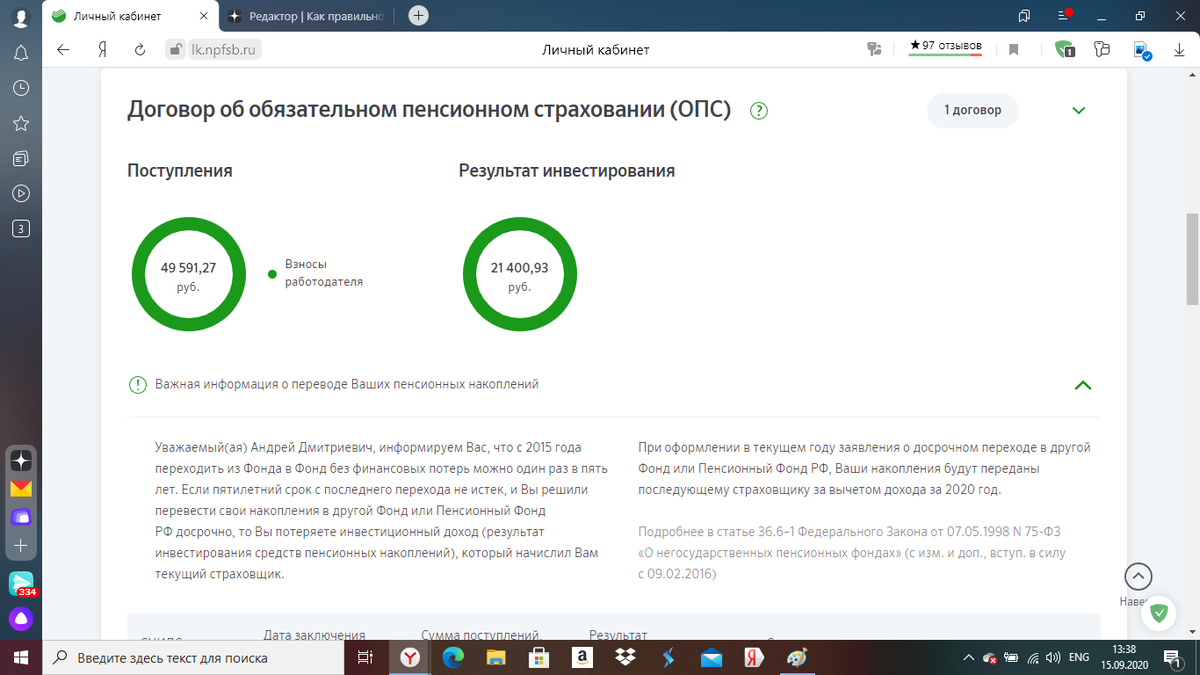Screen dimensions: 1200x675
Task: Open the browser downloads arrow
Action: [x=1179, y=49]
